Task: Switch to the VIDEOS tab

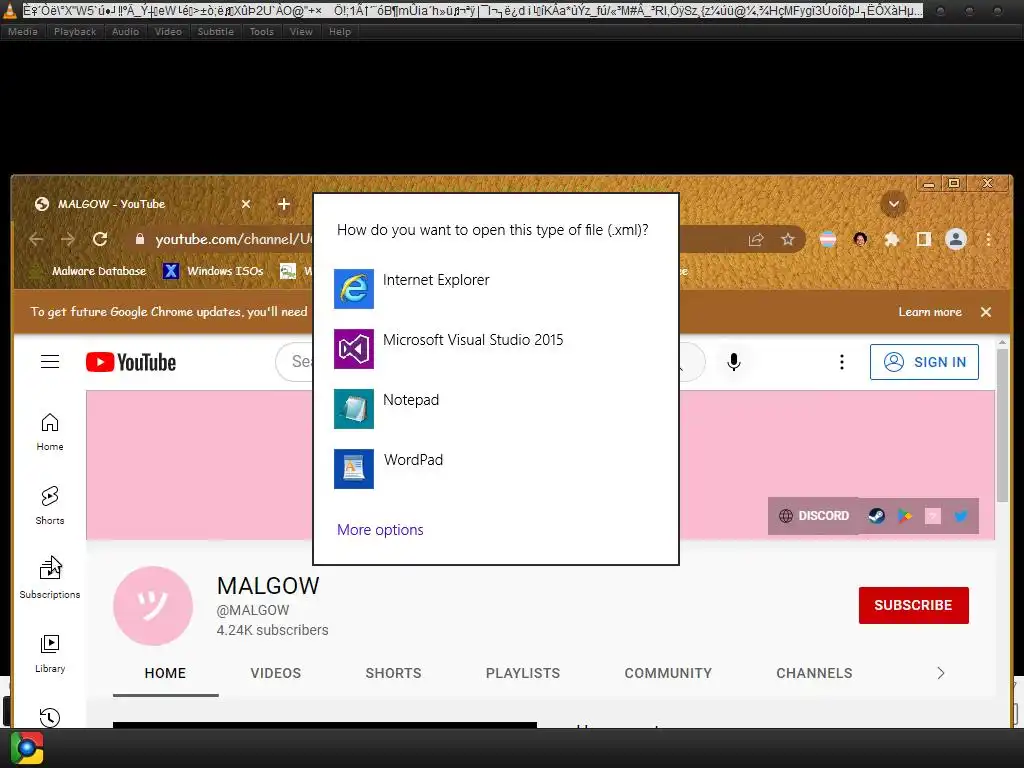Action: 276,673
